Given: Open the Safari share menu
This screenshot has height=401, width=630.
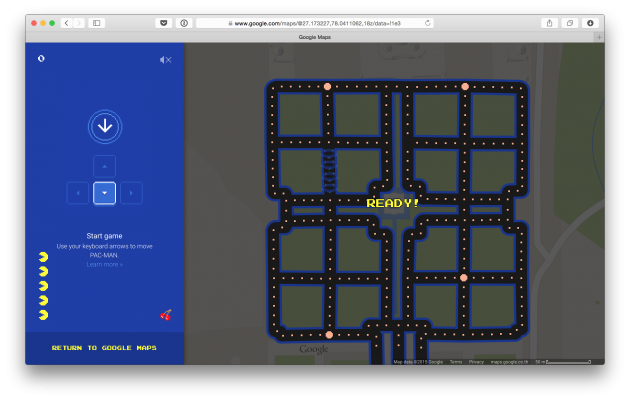Looking at the screenshot, I should click(x=549, y=22).
